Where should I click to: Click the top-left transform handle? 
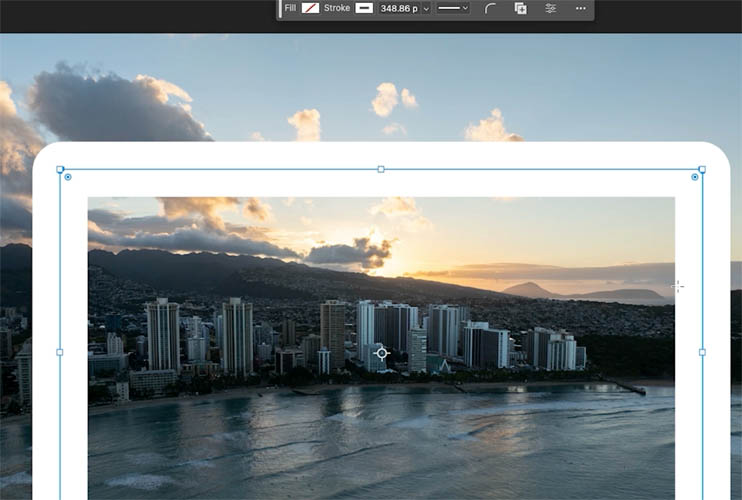pyautogui.click(x=60, y=169)
